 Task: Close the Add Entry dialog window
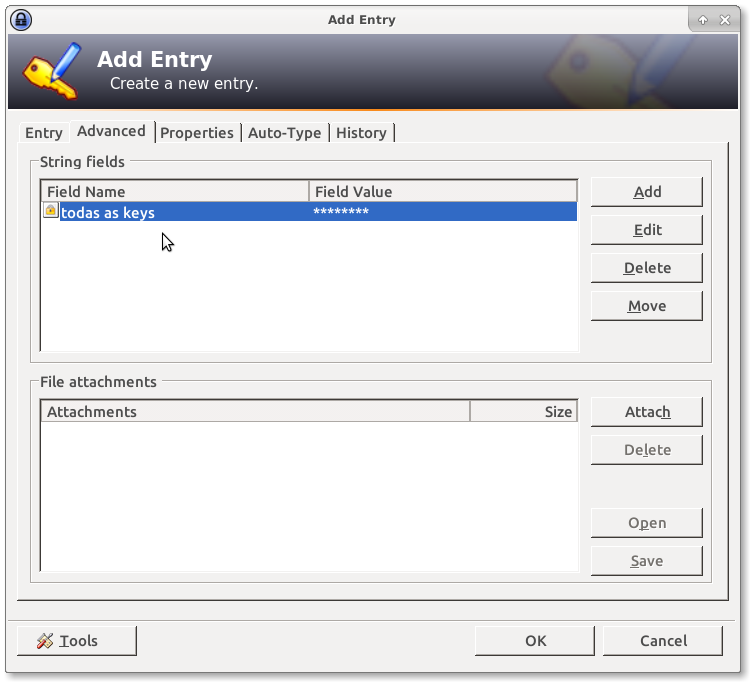[x=725, y=20]
